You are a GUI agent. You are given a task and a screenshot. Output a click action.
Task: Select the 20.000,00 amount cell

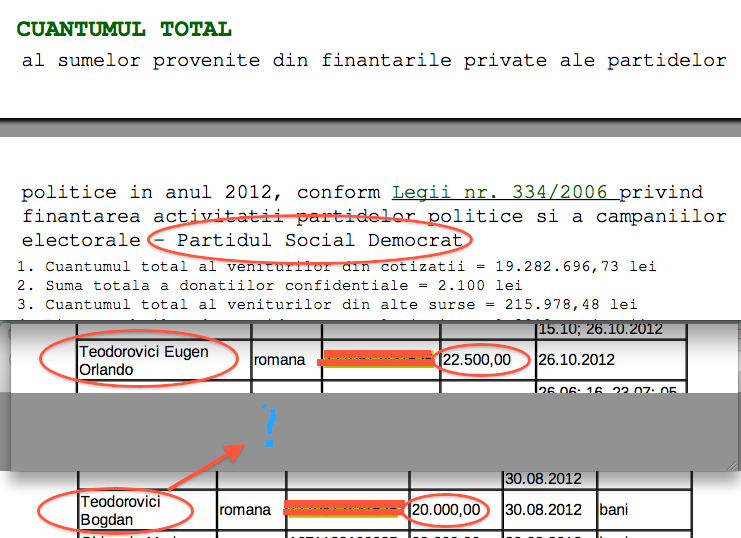(x=445, y=510)
